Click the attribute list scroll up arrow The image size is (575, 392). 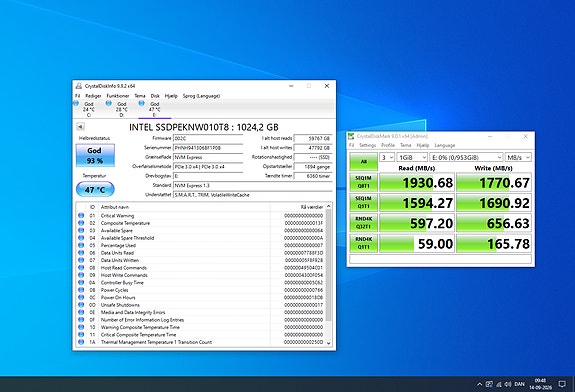coord(328,206)
